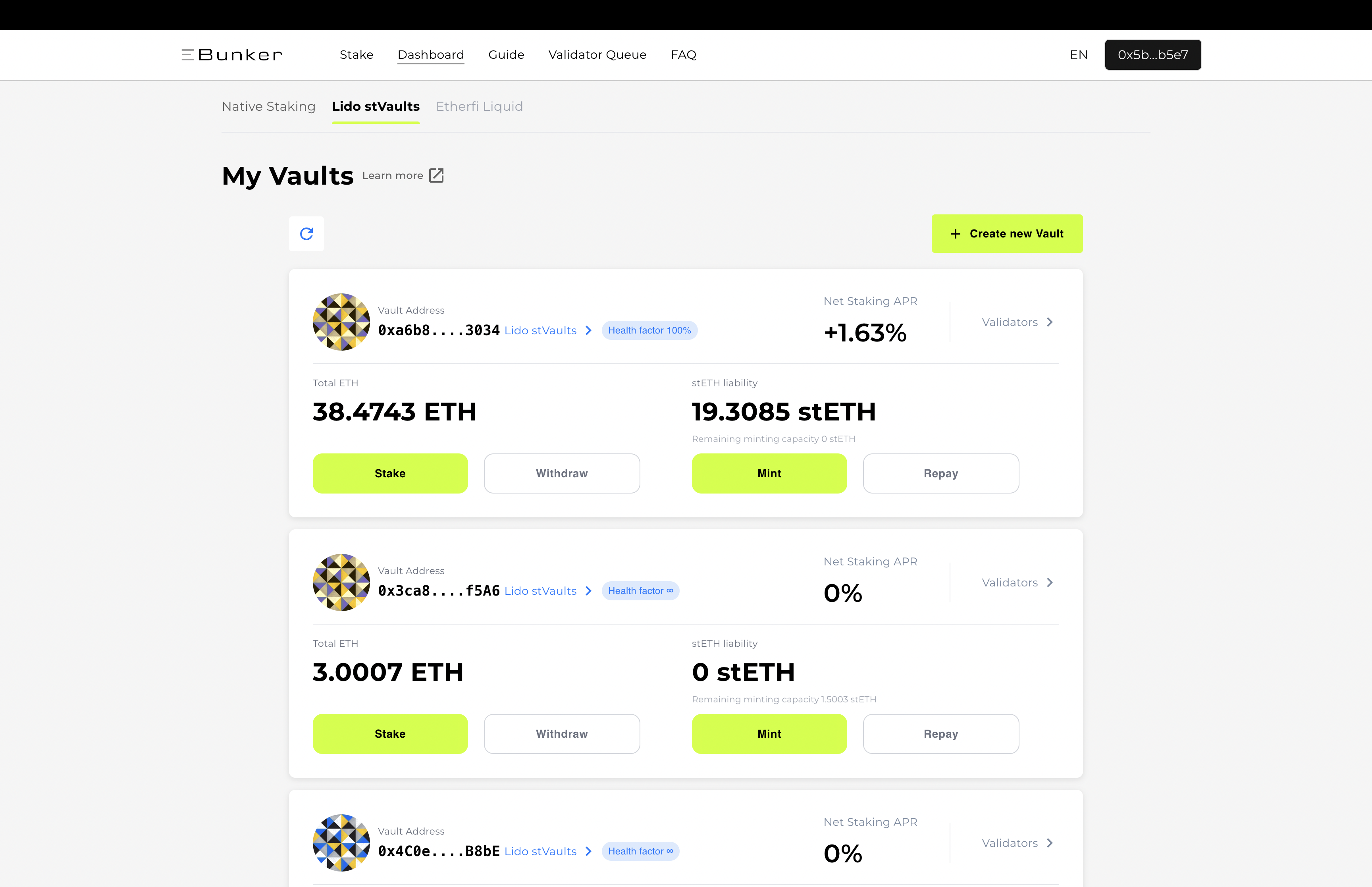Click the 3.0007 ETH total value
This screenshot has height=887, width=1372.
pos(387,671)
